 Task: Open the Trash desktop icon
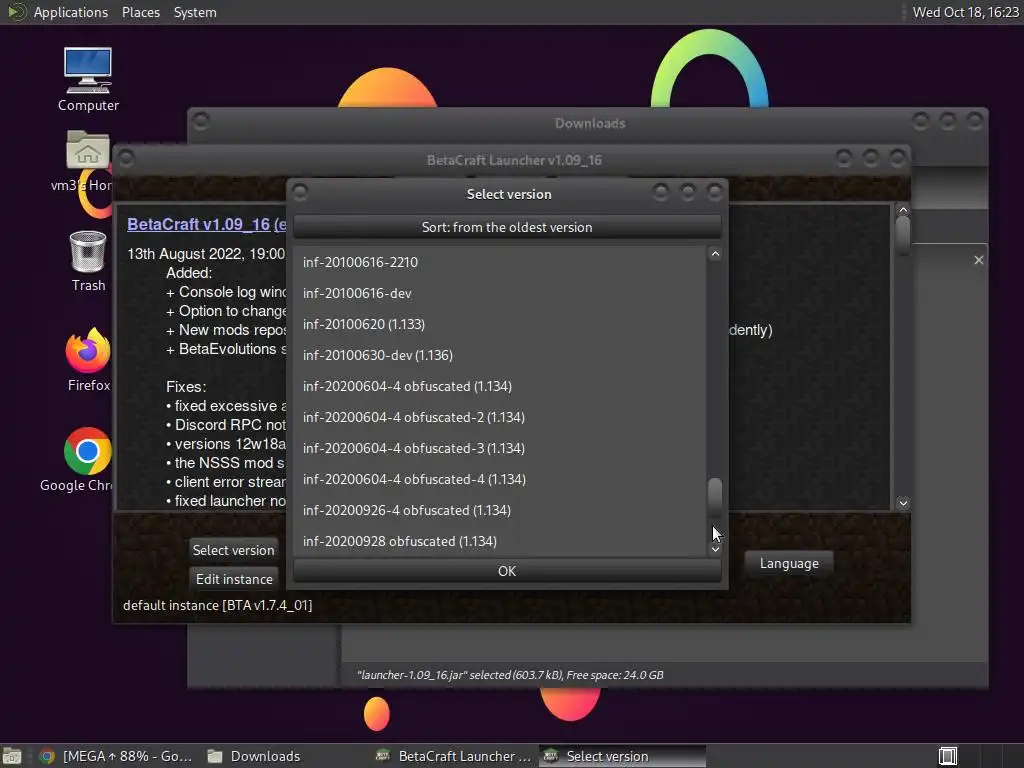[88, 261]
